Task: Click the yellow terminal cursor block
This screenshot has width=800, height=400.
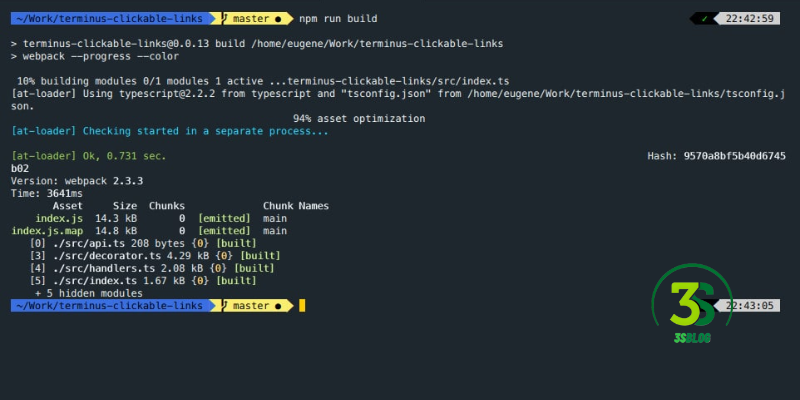Action: pos(302,306)
